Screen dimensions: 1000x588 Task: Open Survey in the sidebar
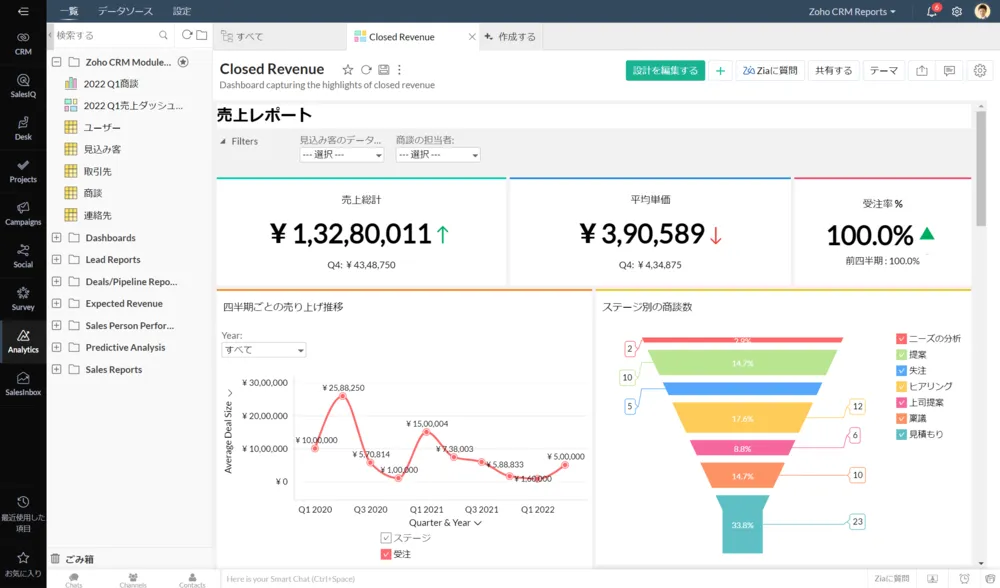pyautogui.click(x=23, y=298)
